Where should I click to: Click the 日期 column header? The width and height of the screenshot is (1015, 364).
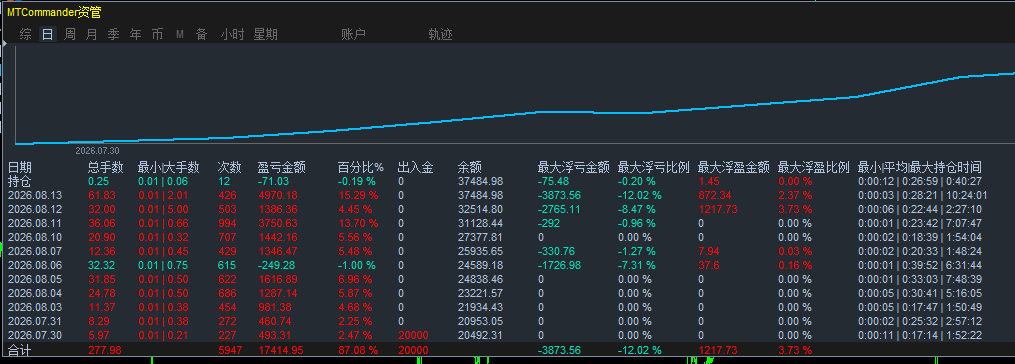[x=19, y=168]
